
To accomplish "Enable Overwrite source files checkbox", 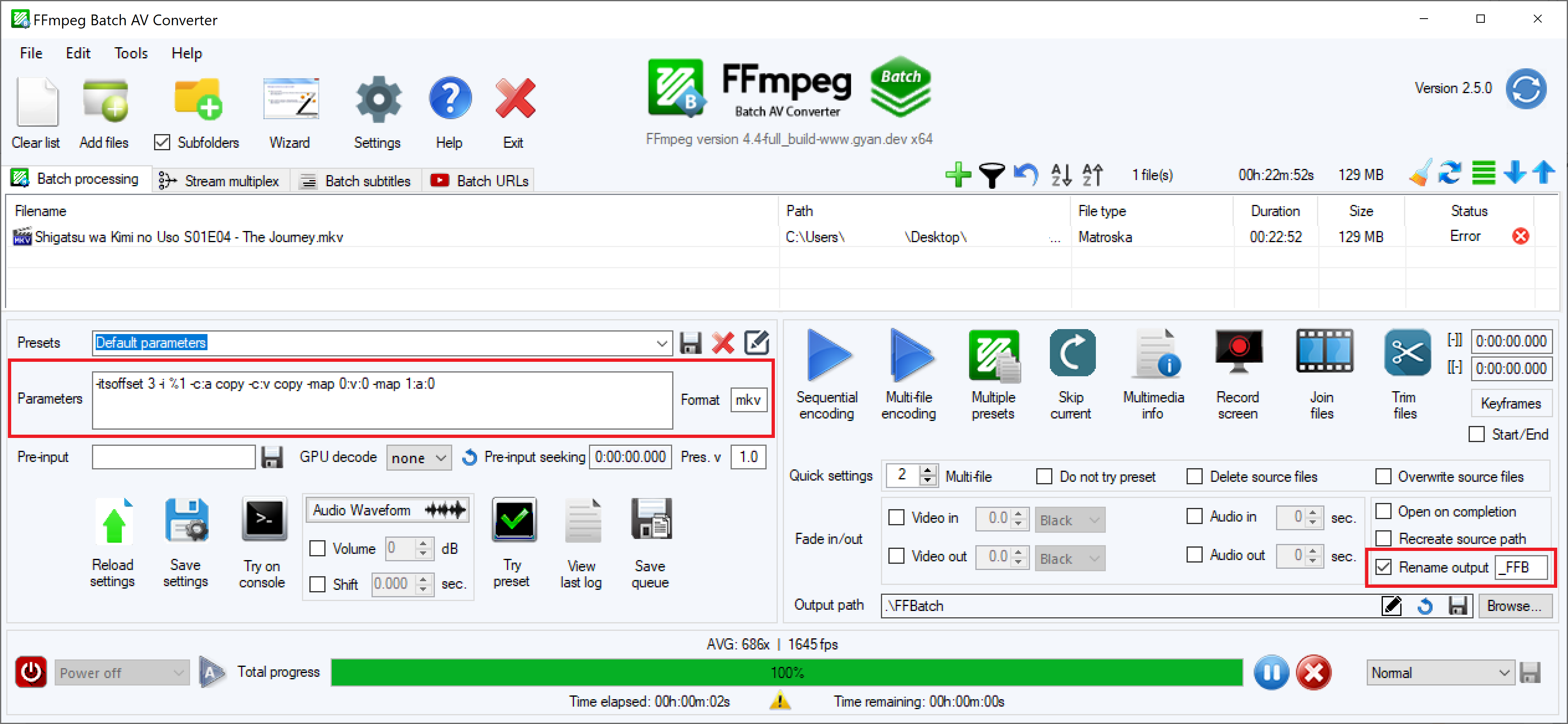I will (1383, 476).
